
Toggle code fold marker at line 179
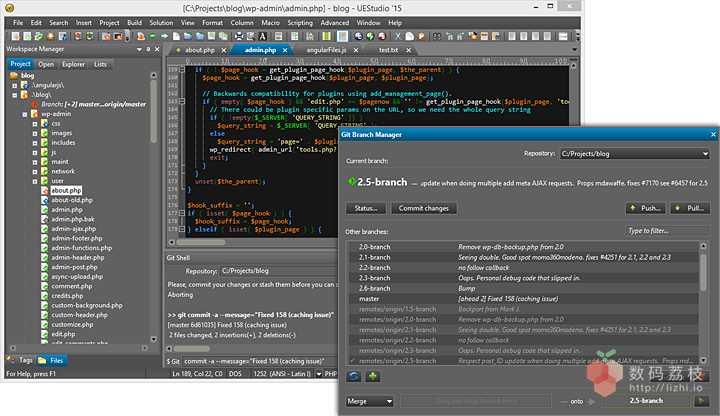point(182,229)
